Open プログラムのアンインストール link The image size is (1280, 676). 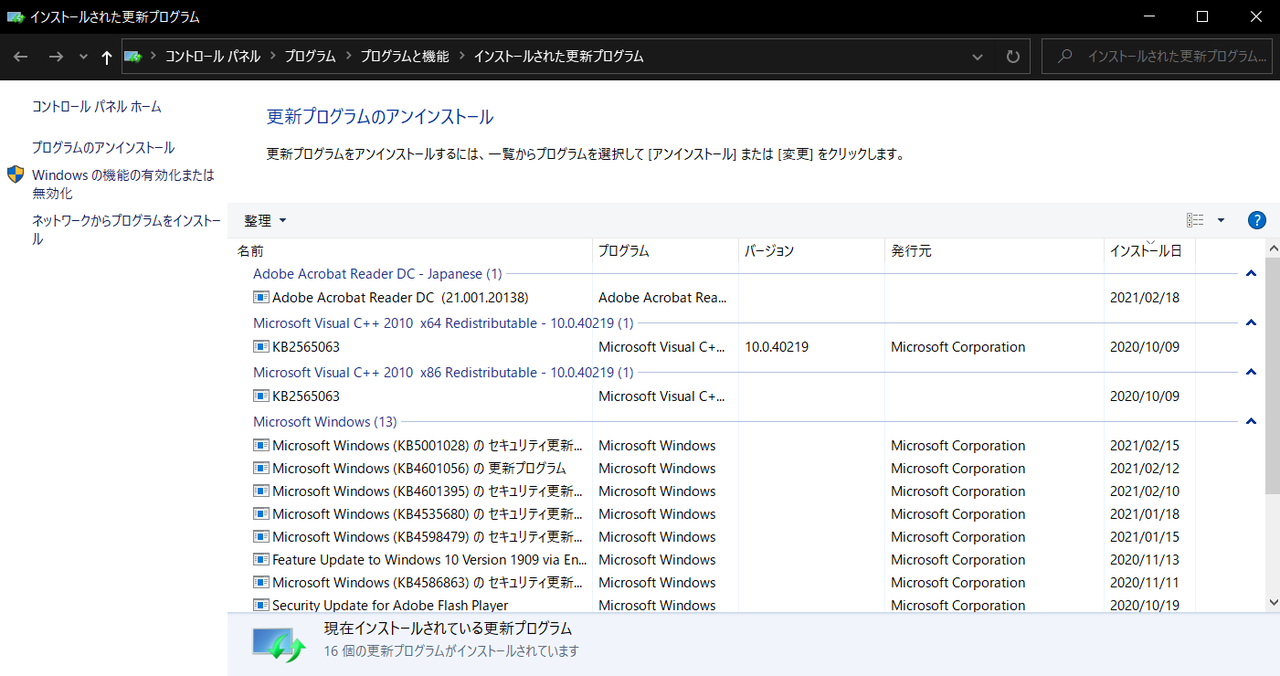103,147
